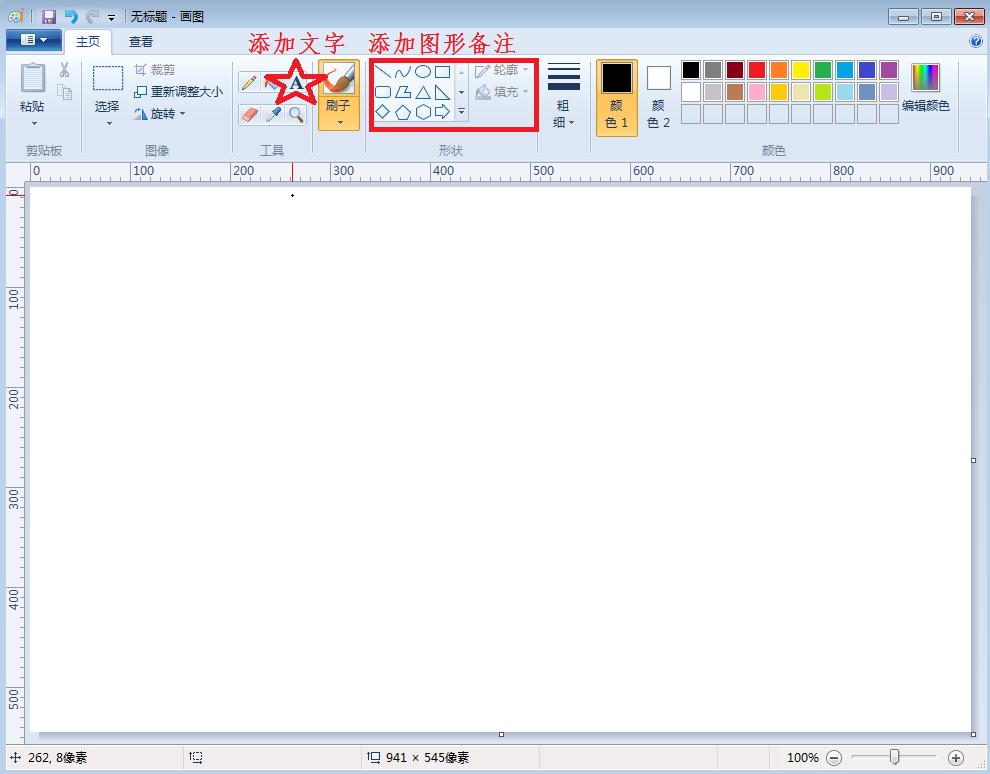
Task: Open the Paint application menu
Action: pos(33,39)
